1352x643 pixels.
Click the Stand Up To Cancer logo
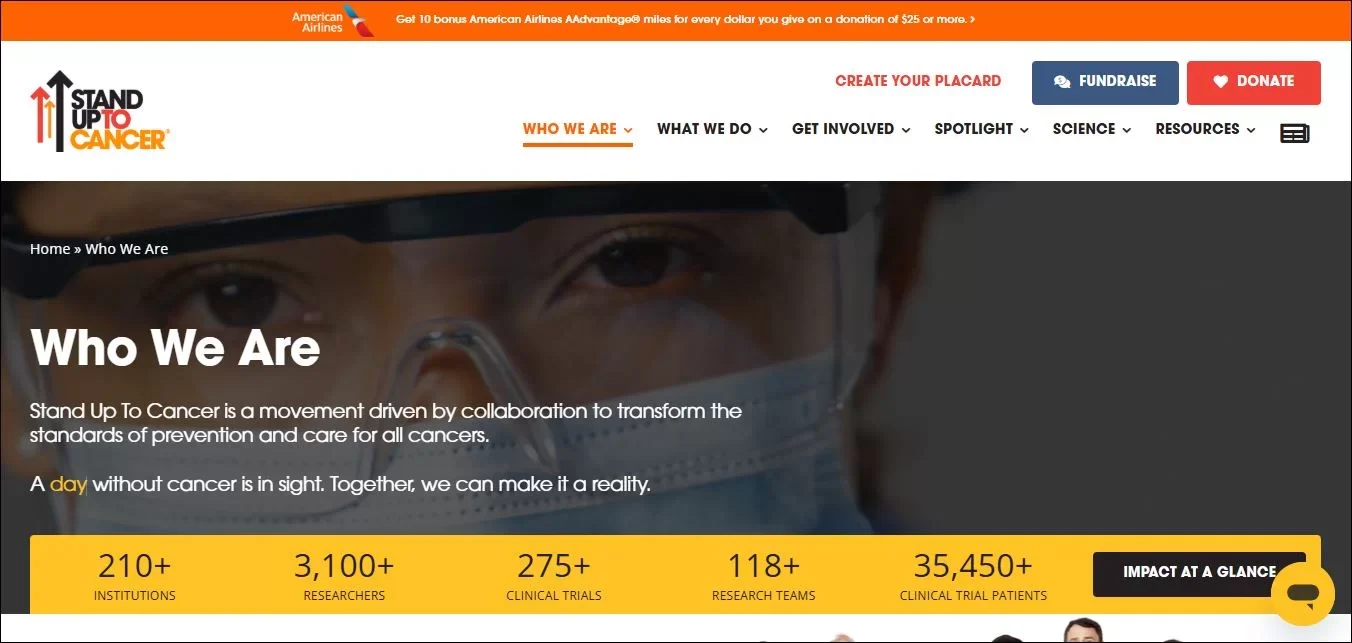tap(100, 111)
